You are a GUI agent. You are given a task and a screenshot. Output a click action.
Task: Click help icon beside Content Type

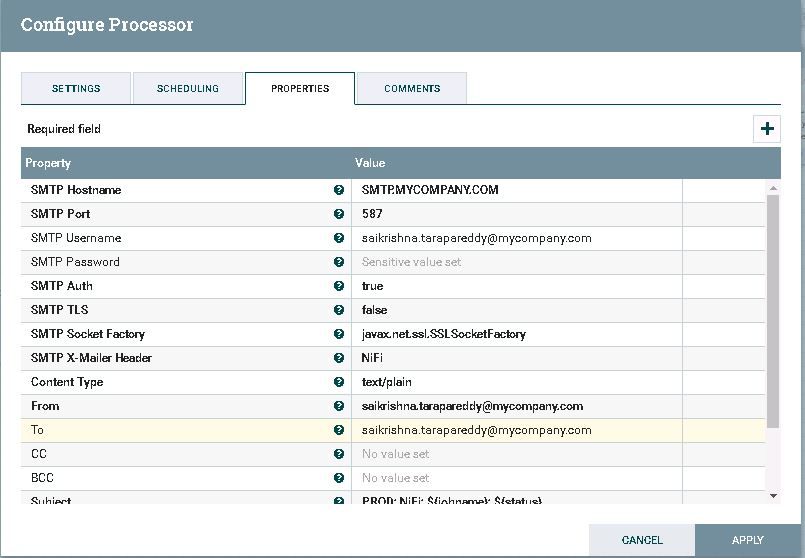(339, 382)
